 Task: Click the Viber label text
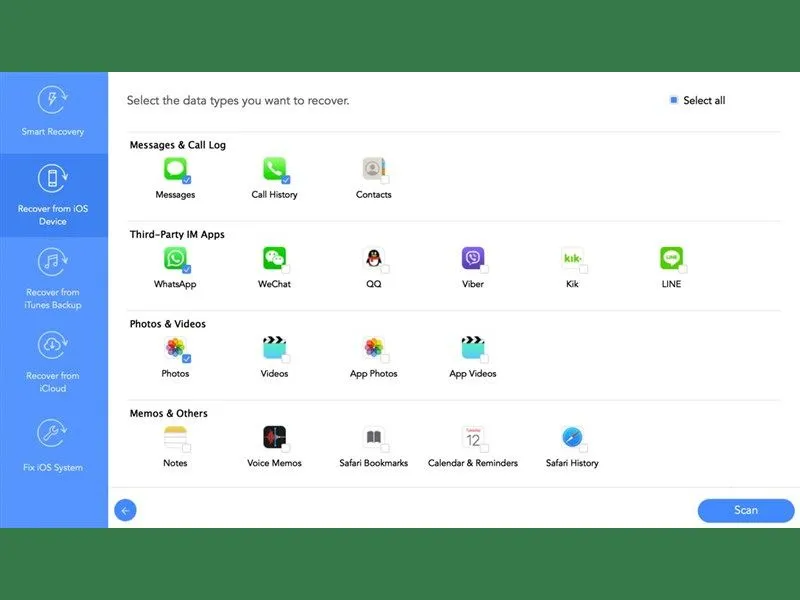click(473, 284)
